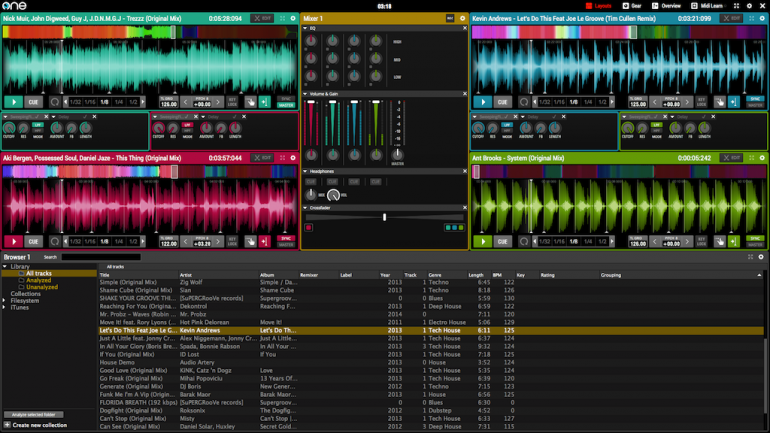This screenshot has width=770, height=433.
Task: Toggle Key Lock on the Ant Brooks deck
Action: pyautogui.click(x=701, y=242)
